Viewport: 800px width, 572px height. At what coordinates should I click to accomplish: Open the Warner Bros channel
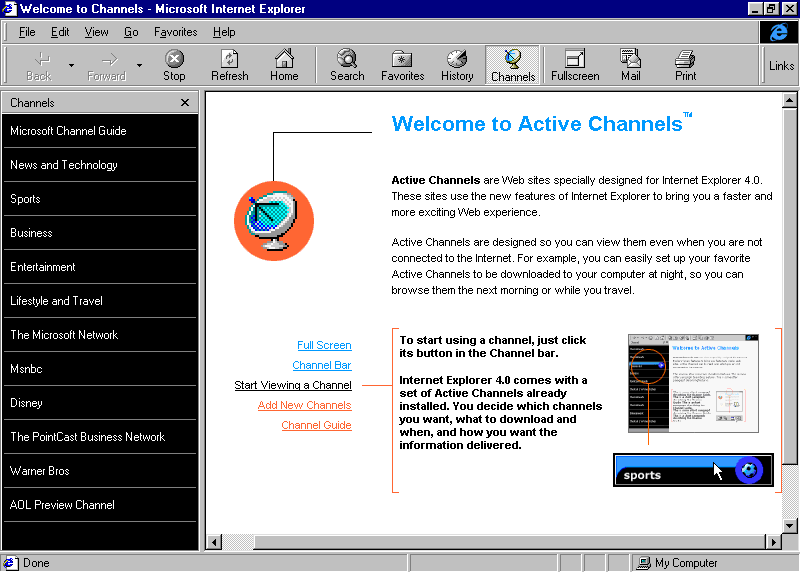click(x=100, y=471)
